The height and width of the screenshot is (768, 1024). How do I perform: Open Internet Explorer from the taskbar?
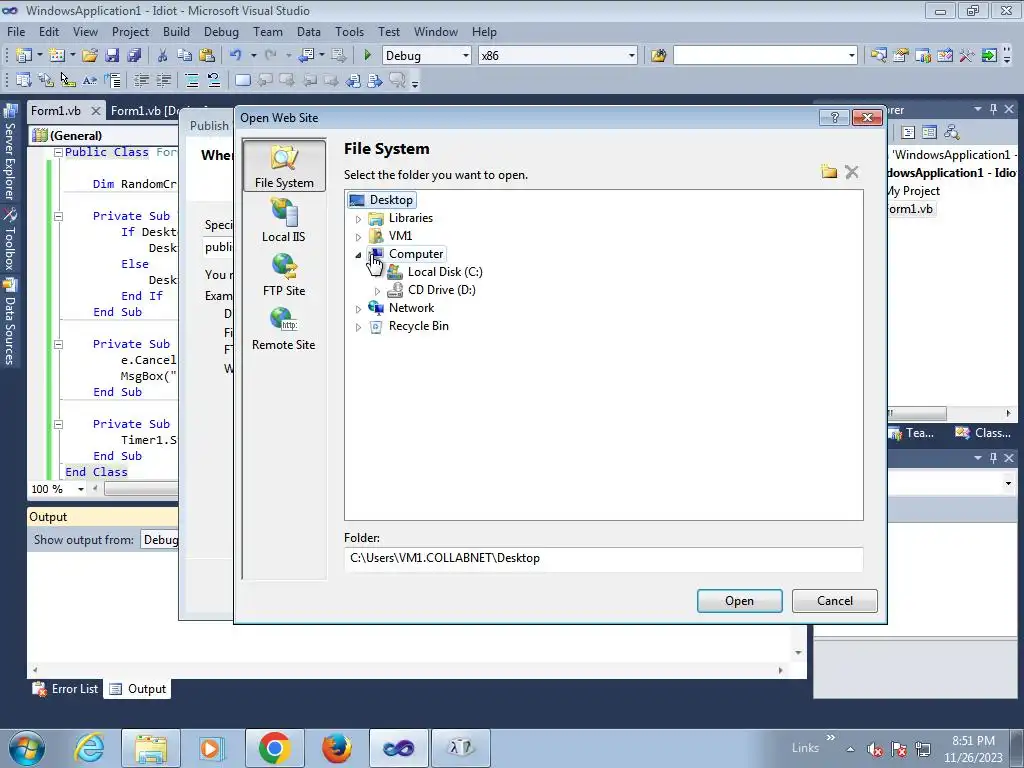tap(89, 748)
